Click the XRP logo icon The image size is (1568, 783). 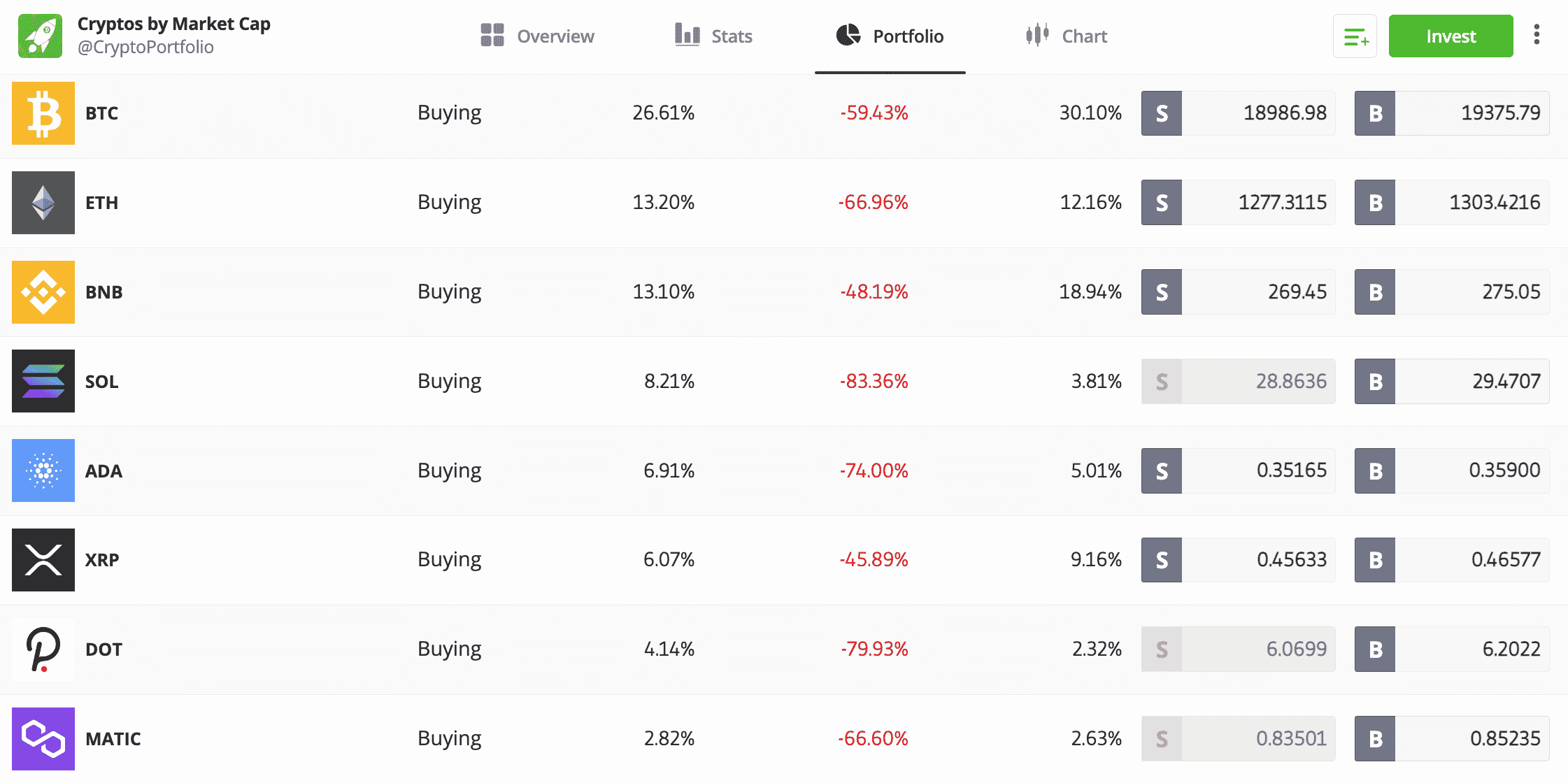(x=43, y=560)
